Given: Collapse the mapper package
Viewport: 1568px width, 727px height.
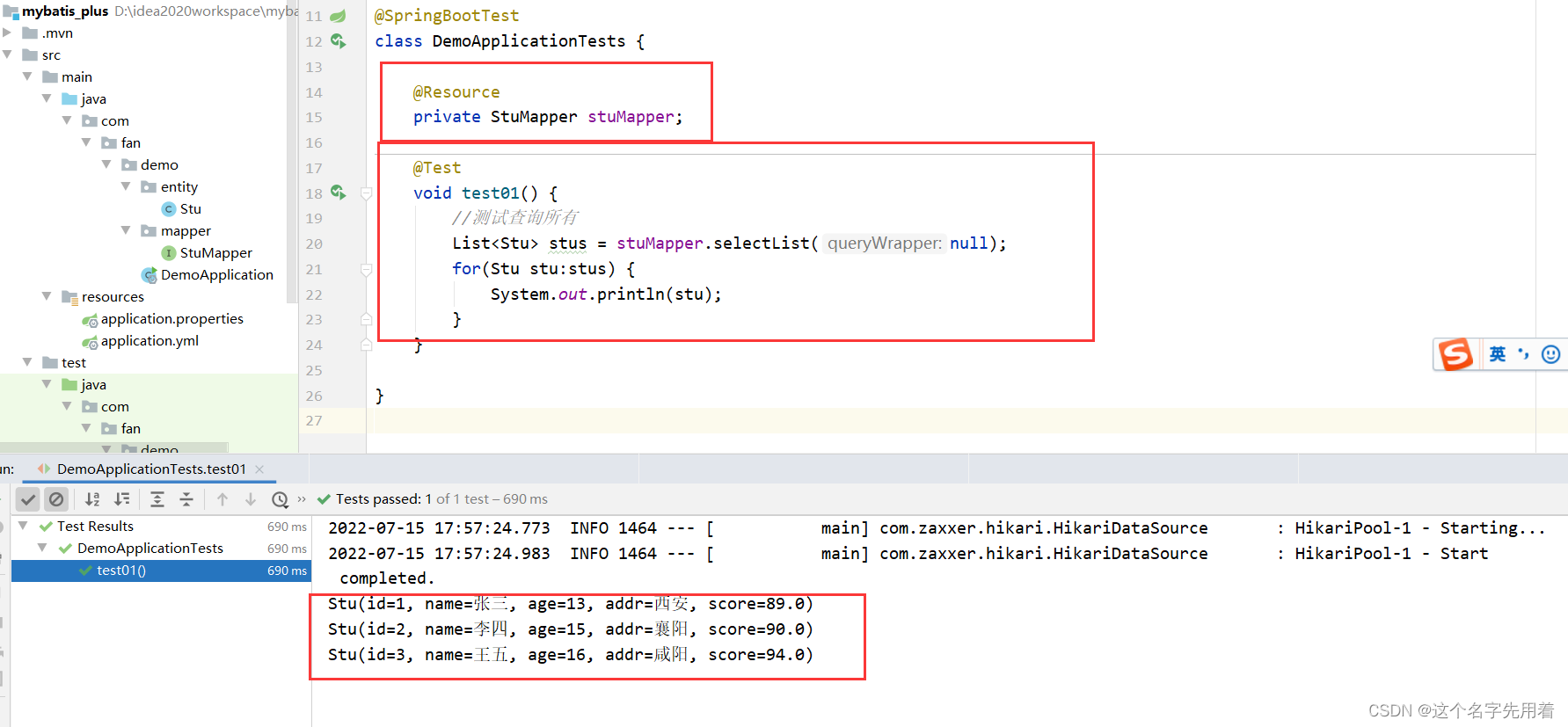Looking at the screenshot, I should tap(126, 230).
